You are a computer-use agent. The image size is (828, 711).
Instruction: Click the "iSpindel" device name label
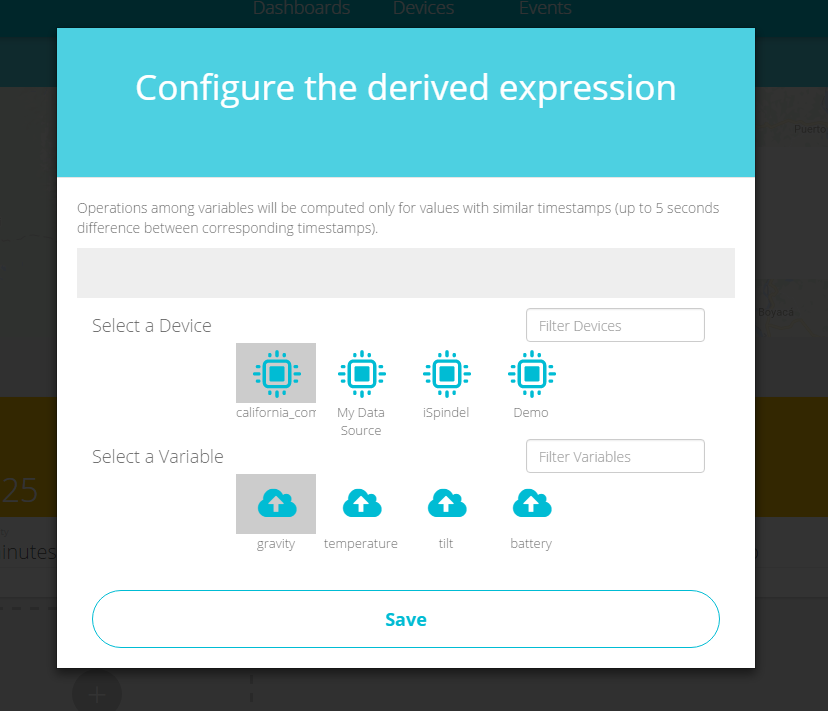click(446, 412)
